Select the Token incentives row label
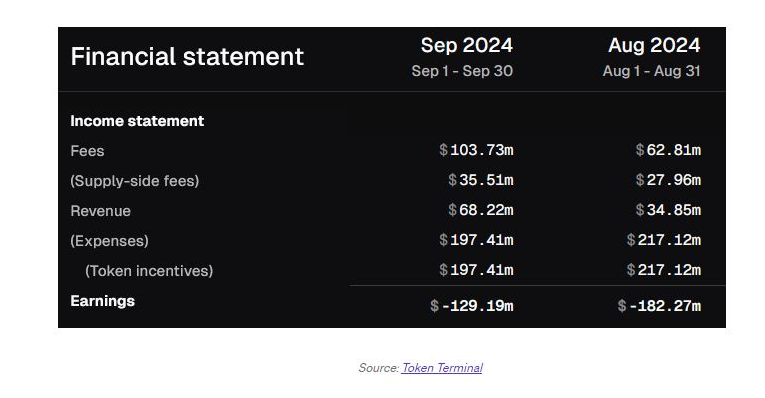 tap(149, 271)
